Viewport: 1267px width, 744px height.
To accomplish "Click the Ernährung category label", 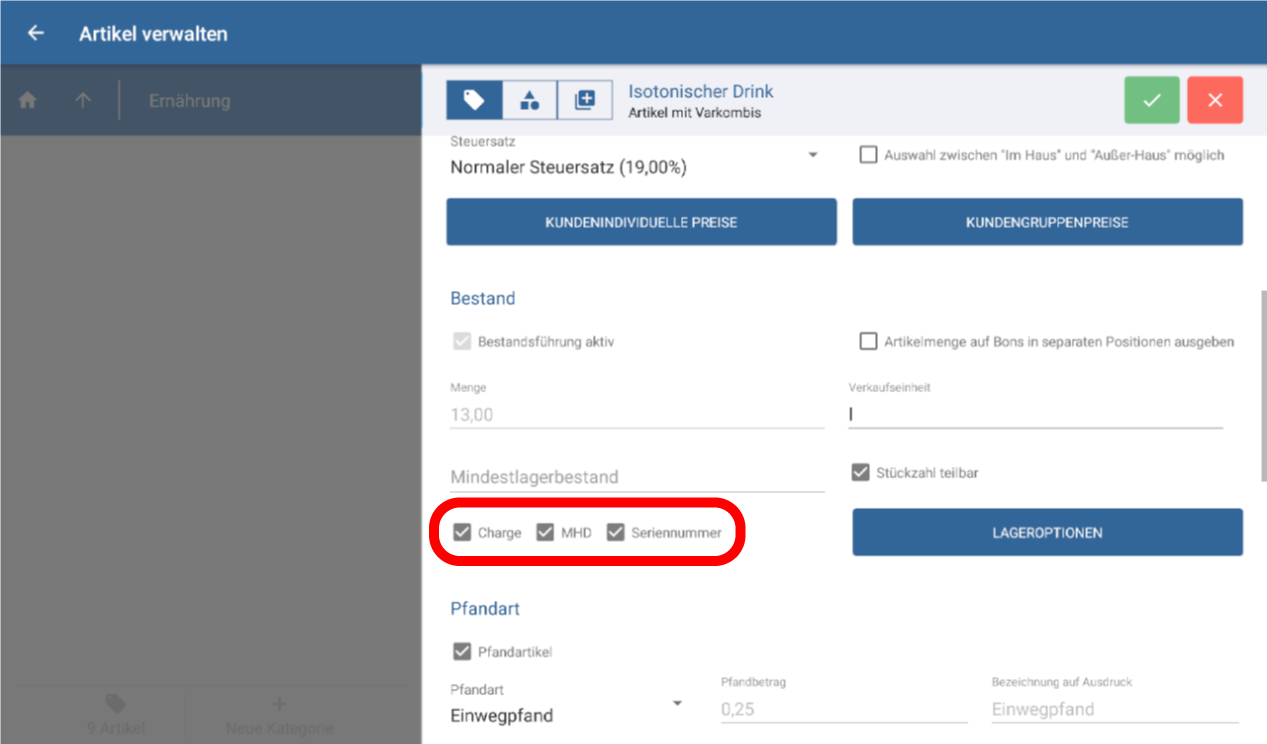I will [190, 101].
